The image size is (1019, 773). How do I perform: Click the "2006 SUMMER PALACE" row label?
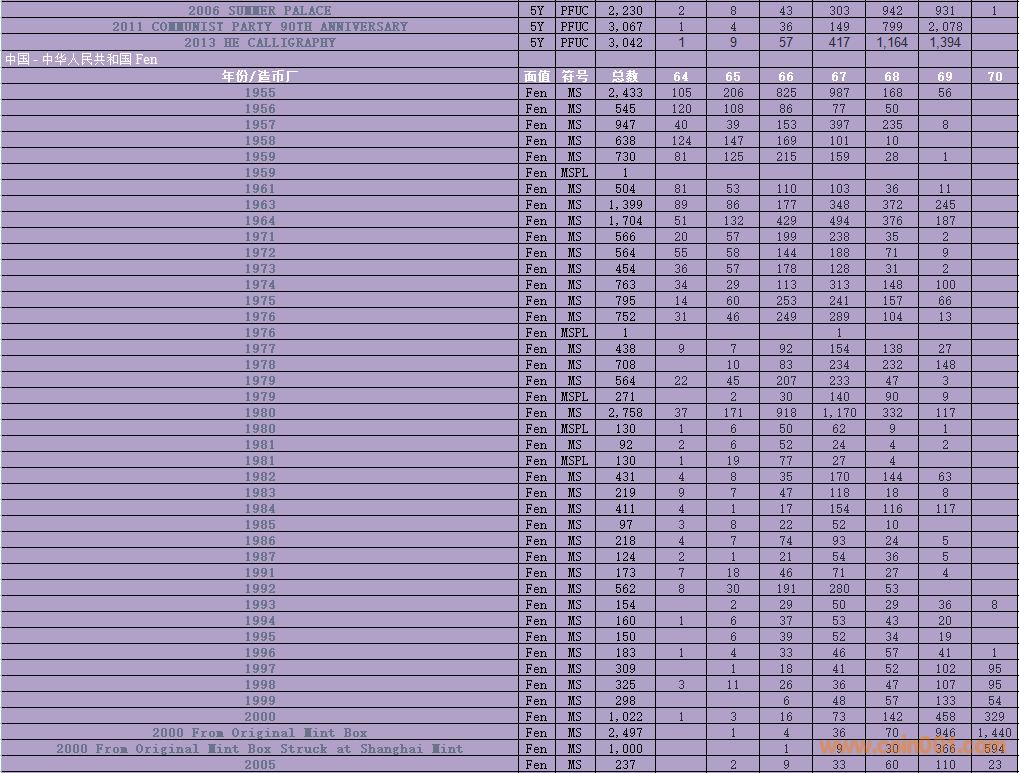coord(259,11)
